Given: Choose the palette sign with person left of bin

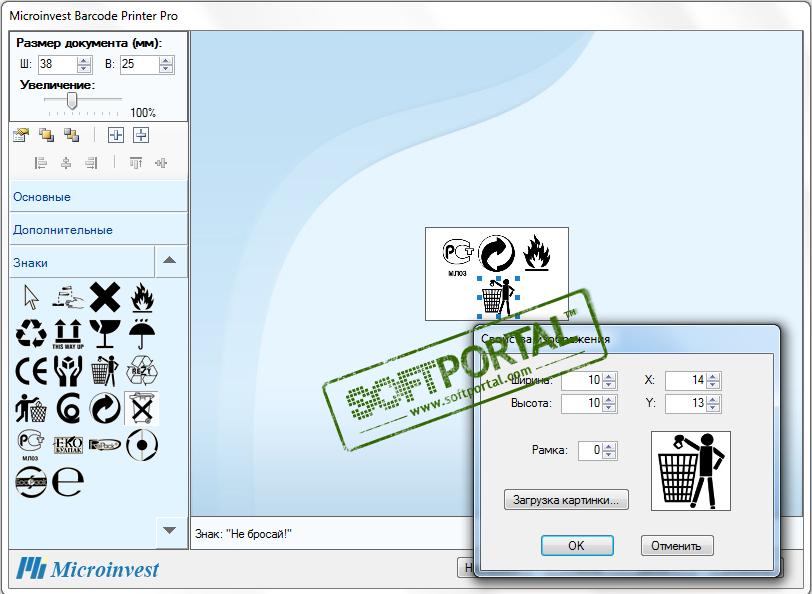Looking at the screenshot, I should tap(31, 408).
